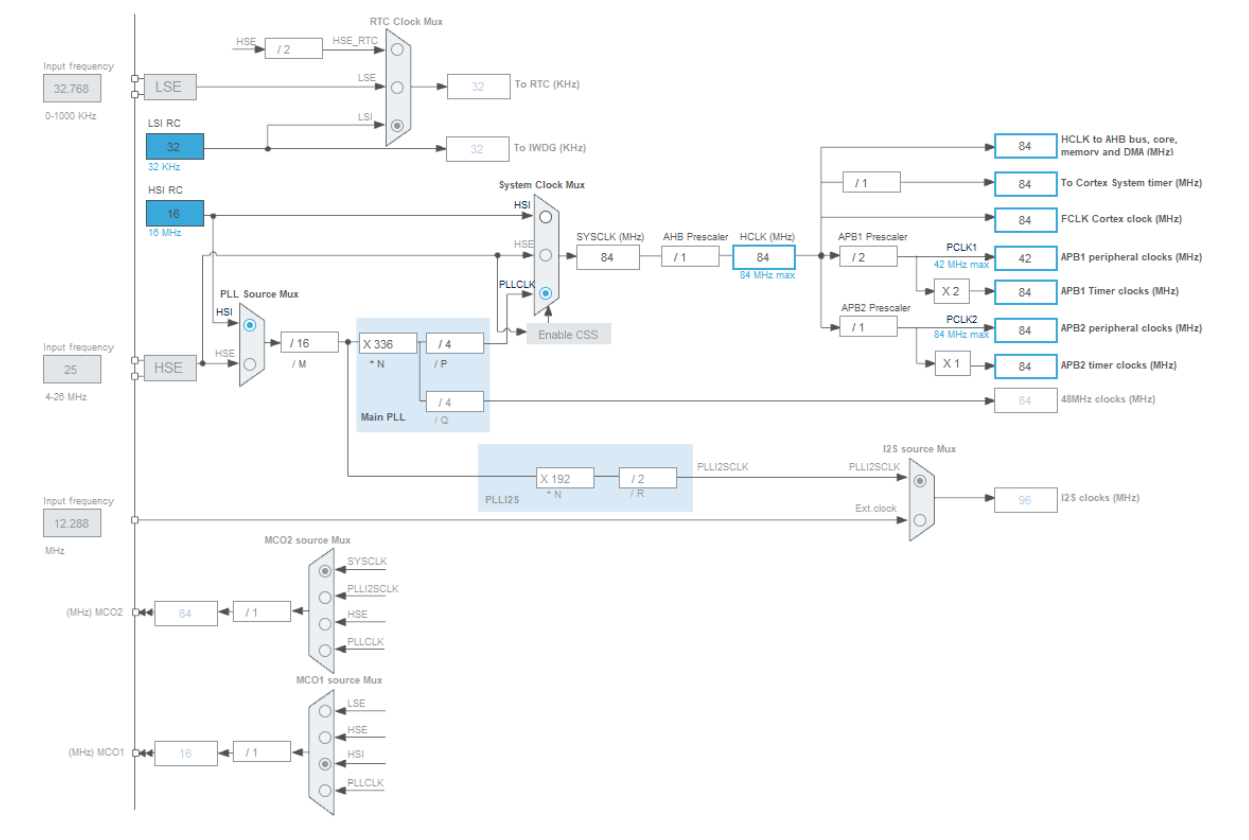Click the 48MHz clocks output value box
The image size is (1249, 840).
click(1025, 400)
